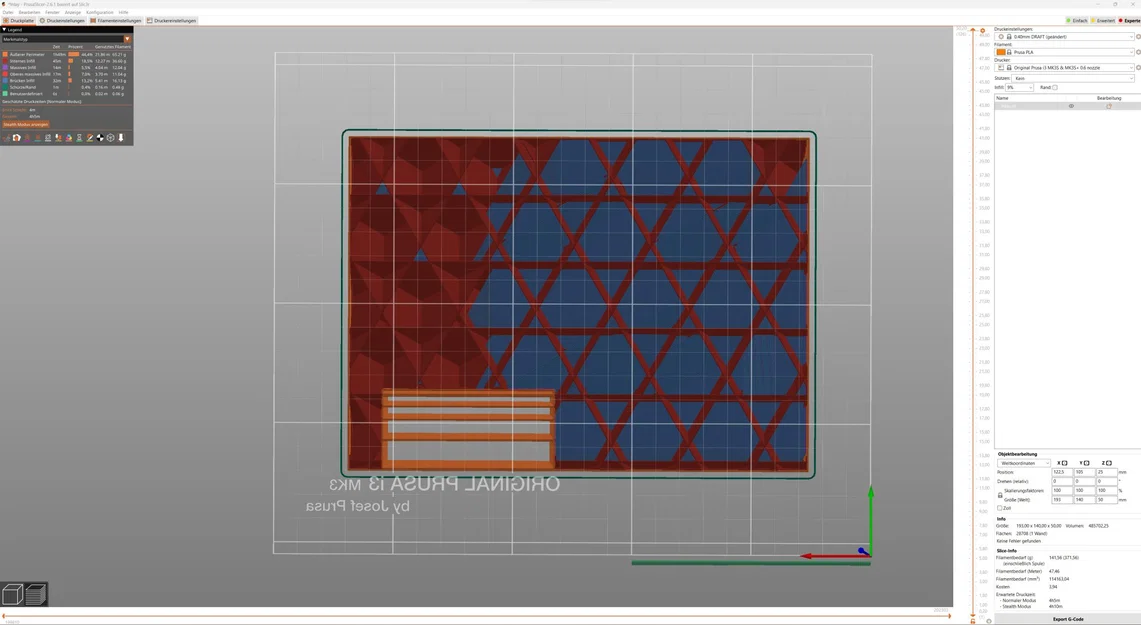The height and width of the screenshot is (625, 1141).
Task: Switch to layers preview icon
Action: (36, 594)
